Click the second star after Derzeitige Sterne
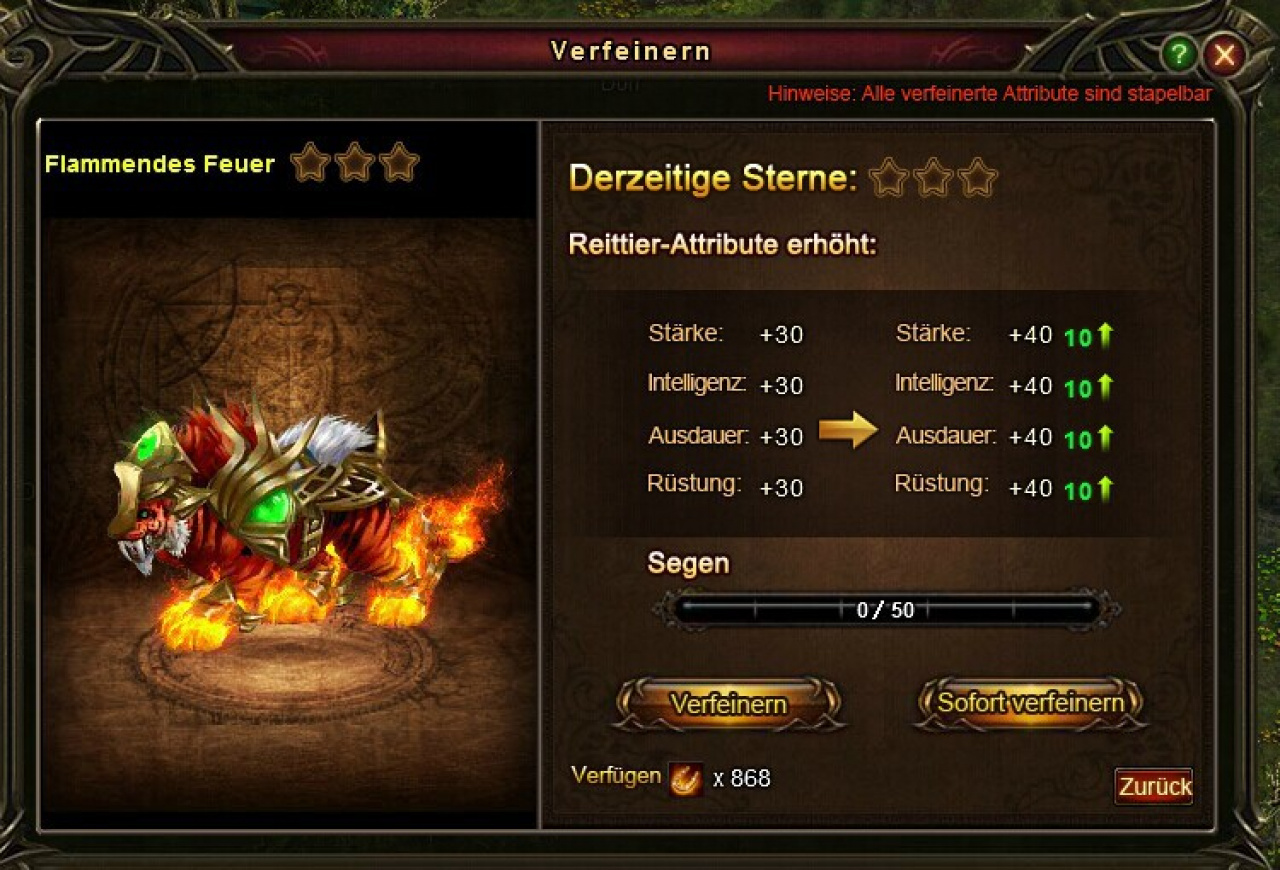The width and height of the screenshot is (1280, 870). point(933,178)
